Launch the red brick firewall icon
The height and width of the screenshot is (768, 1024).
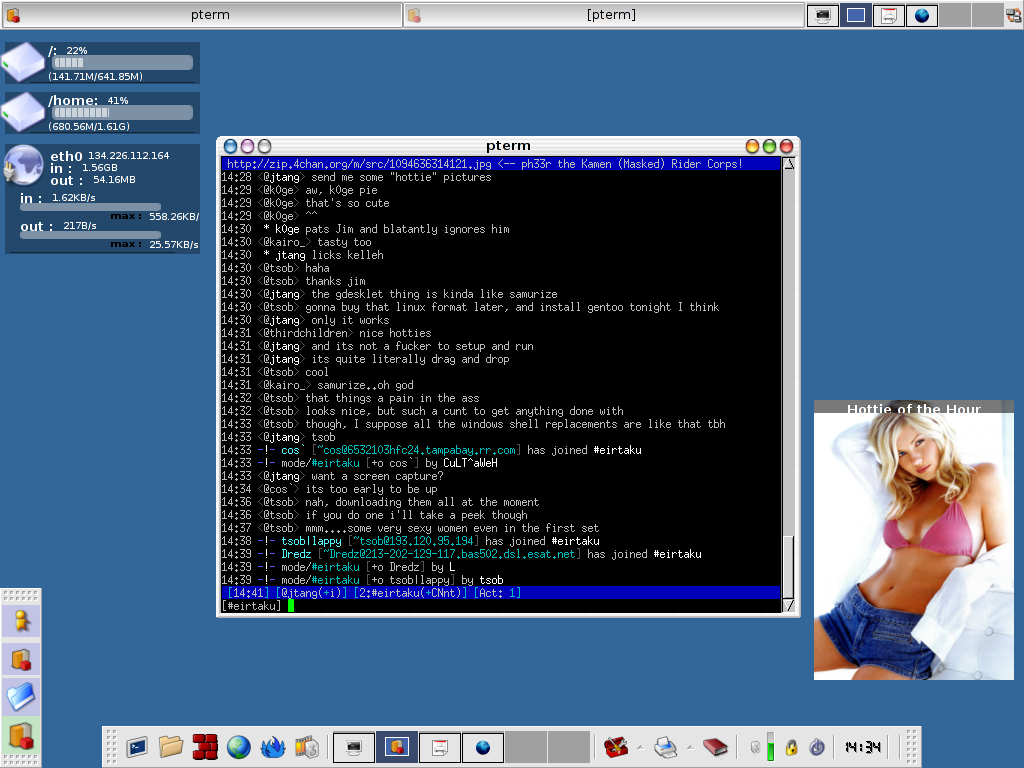pos(205,746)
